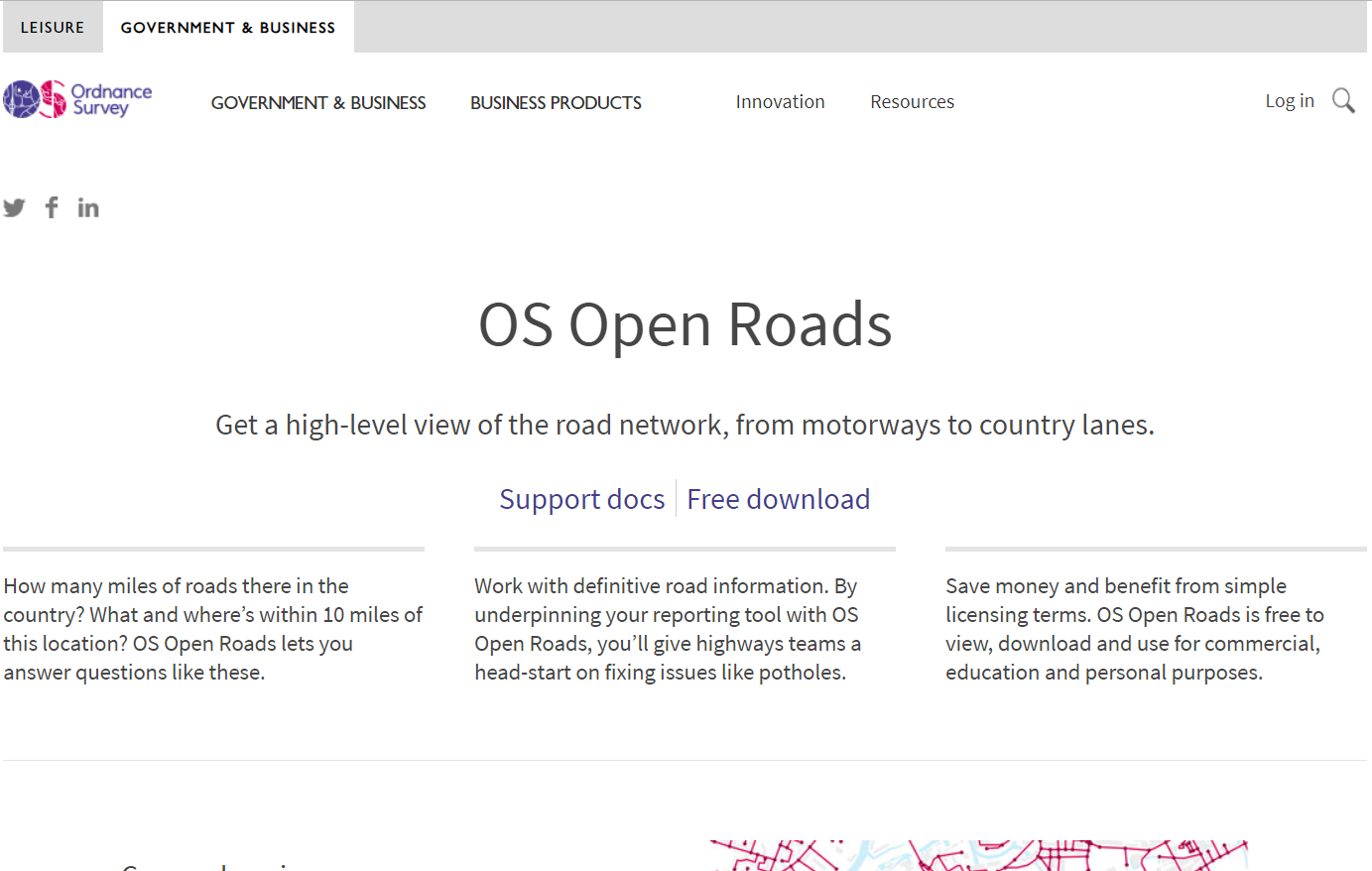Screen dimensions: 1372x871
Task: Click the paragraph starting 'Save money and benefit'
Action: (1135, 629)
